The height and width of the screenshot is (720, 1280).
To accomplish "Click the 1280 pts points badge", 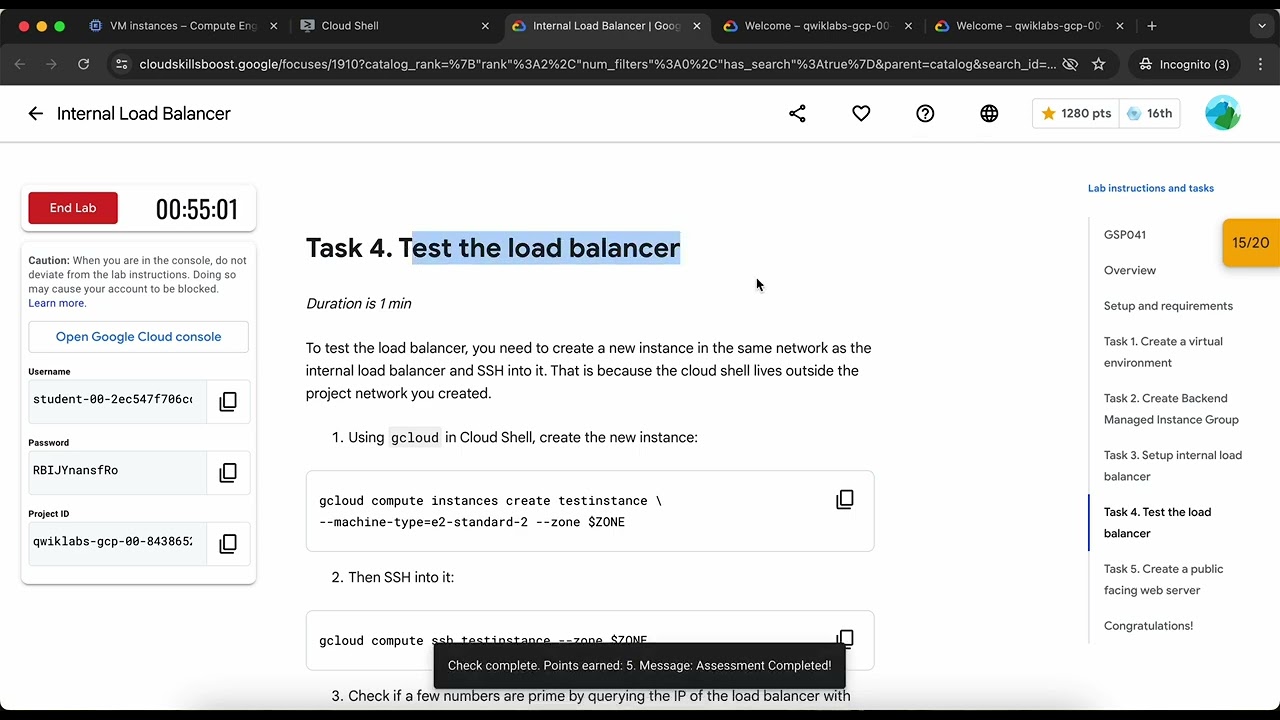I will click(1075, 114).
